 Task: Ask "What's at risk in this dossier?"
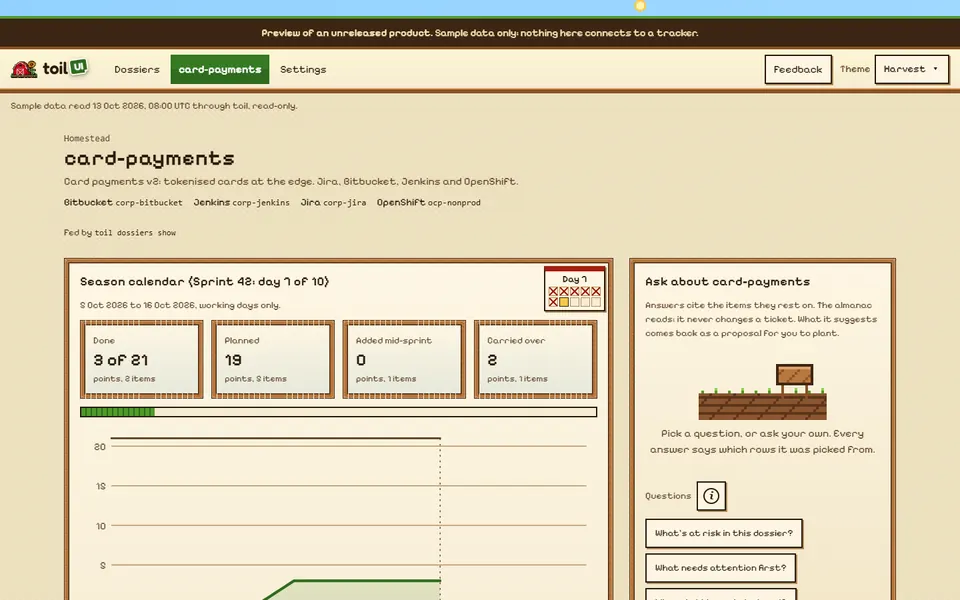click(x=724, y=533)
